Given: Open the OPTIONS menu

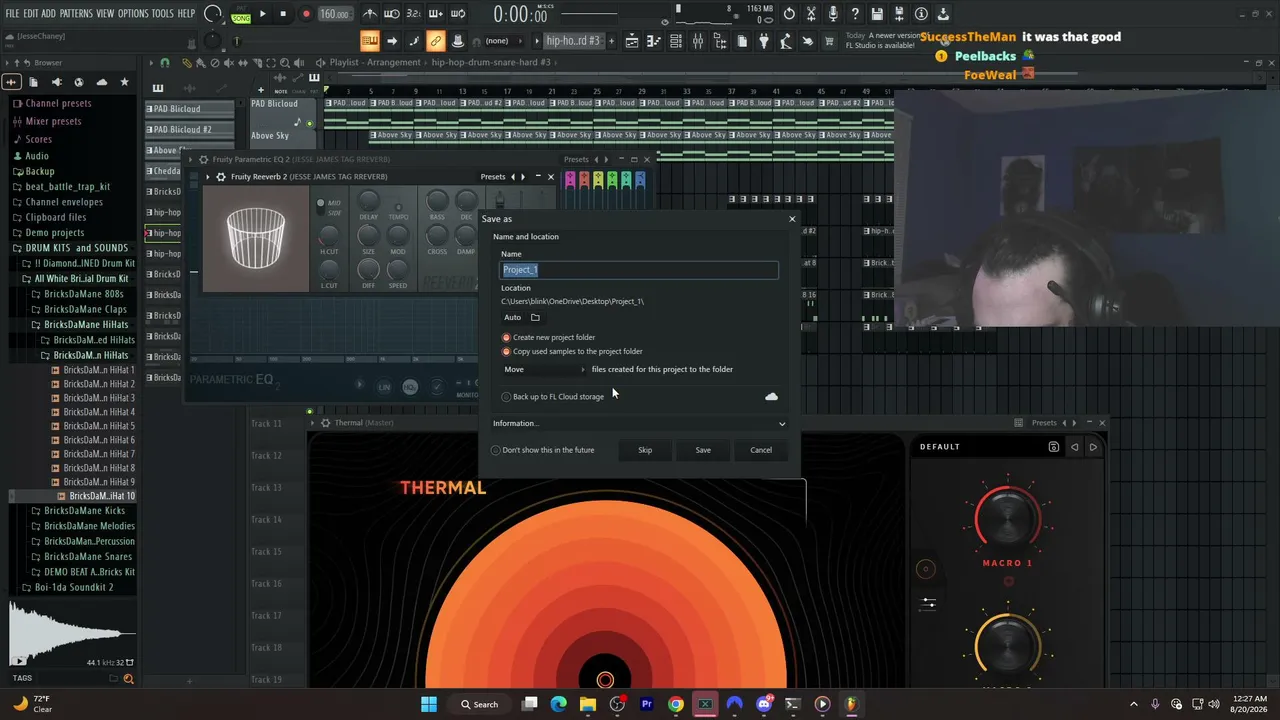Looking at the screenshot, I should point(133,14).
